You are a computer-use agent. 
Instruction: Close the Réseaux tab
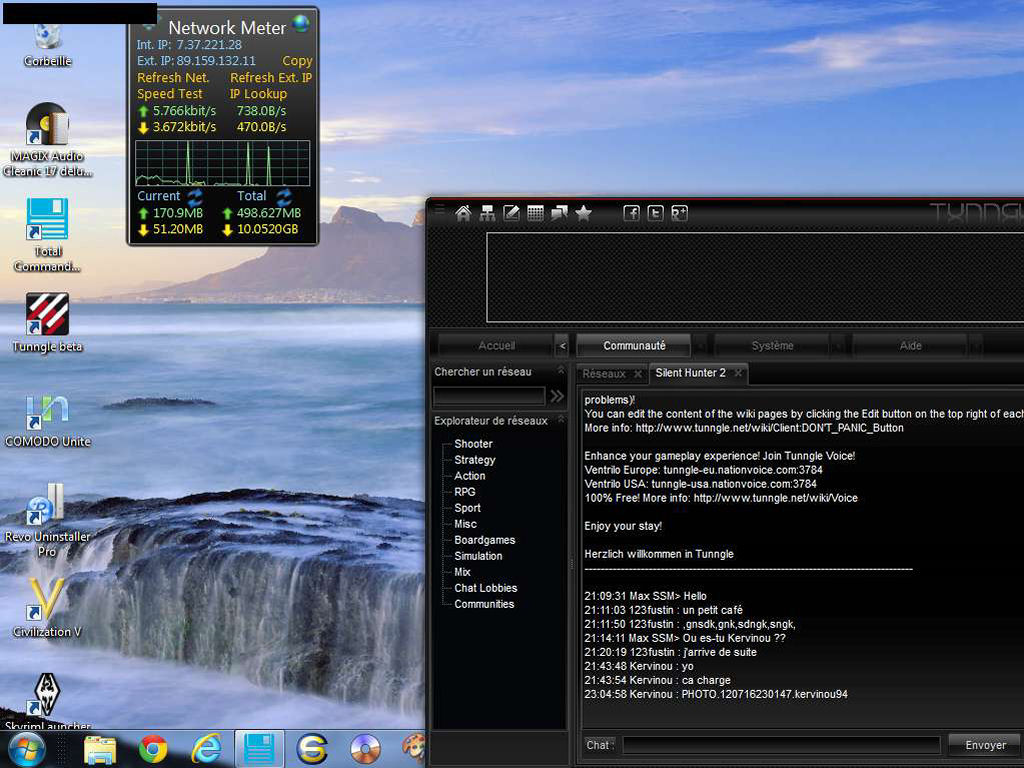click(x=638, y=374)
